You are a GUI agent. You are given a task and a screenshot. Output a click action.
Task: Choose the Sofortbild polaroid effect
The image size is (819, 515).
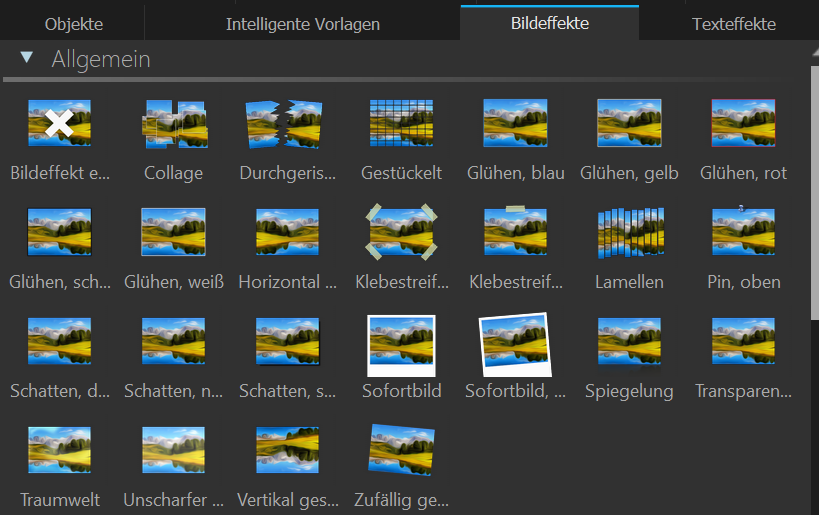pos(401,342)
